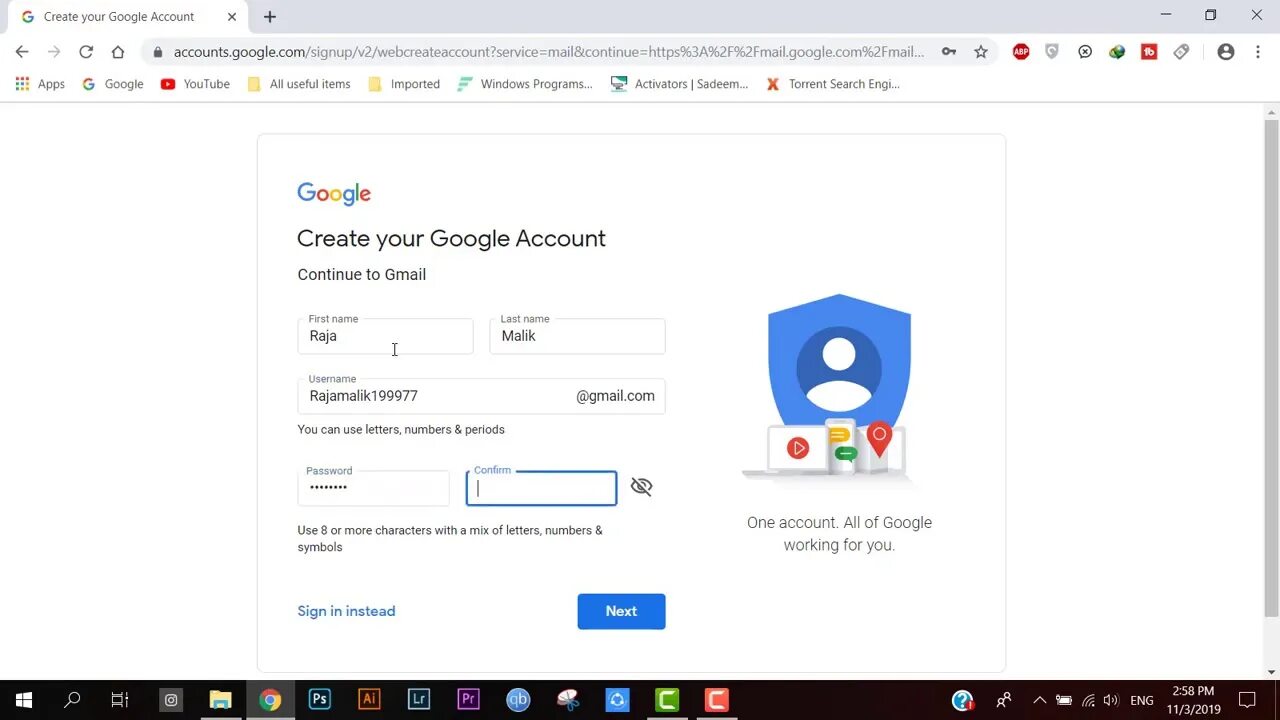Open the help question mark tray icon

pos(962,700)
